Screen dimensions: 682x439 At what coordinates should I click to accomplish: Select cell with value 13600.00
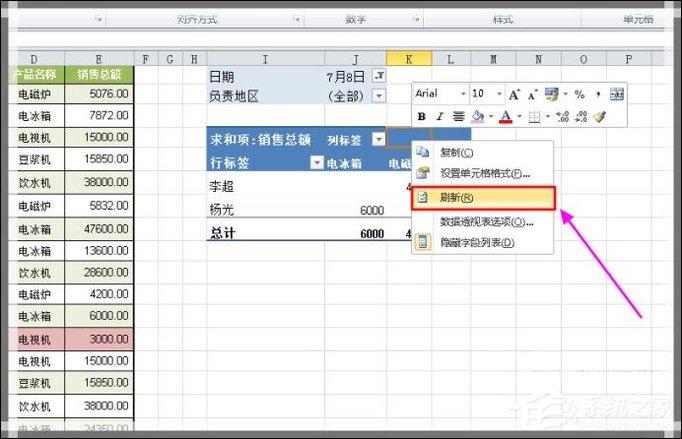[99, 251]
